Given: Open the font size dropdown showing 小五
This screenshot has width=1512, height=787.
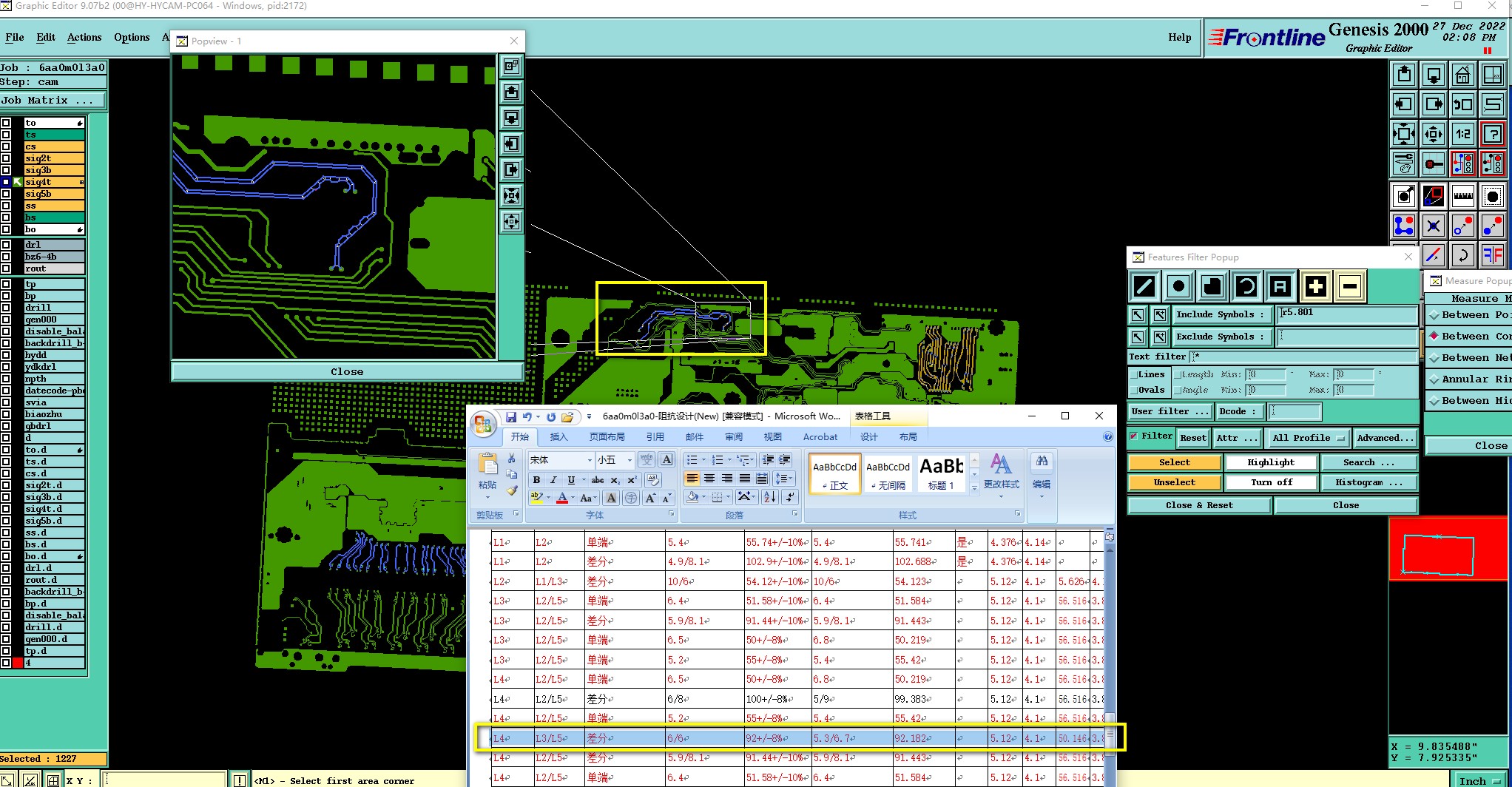Looking at the screenshot, I should tap(630, 460).
